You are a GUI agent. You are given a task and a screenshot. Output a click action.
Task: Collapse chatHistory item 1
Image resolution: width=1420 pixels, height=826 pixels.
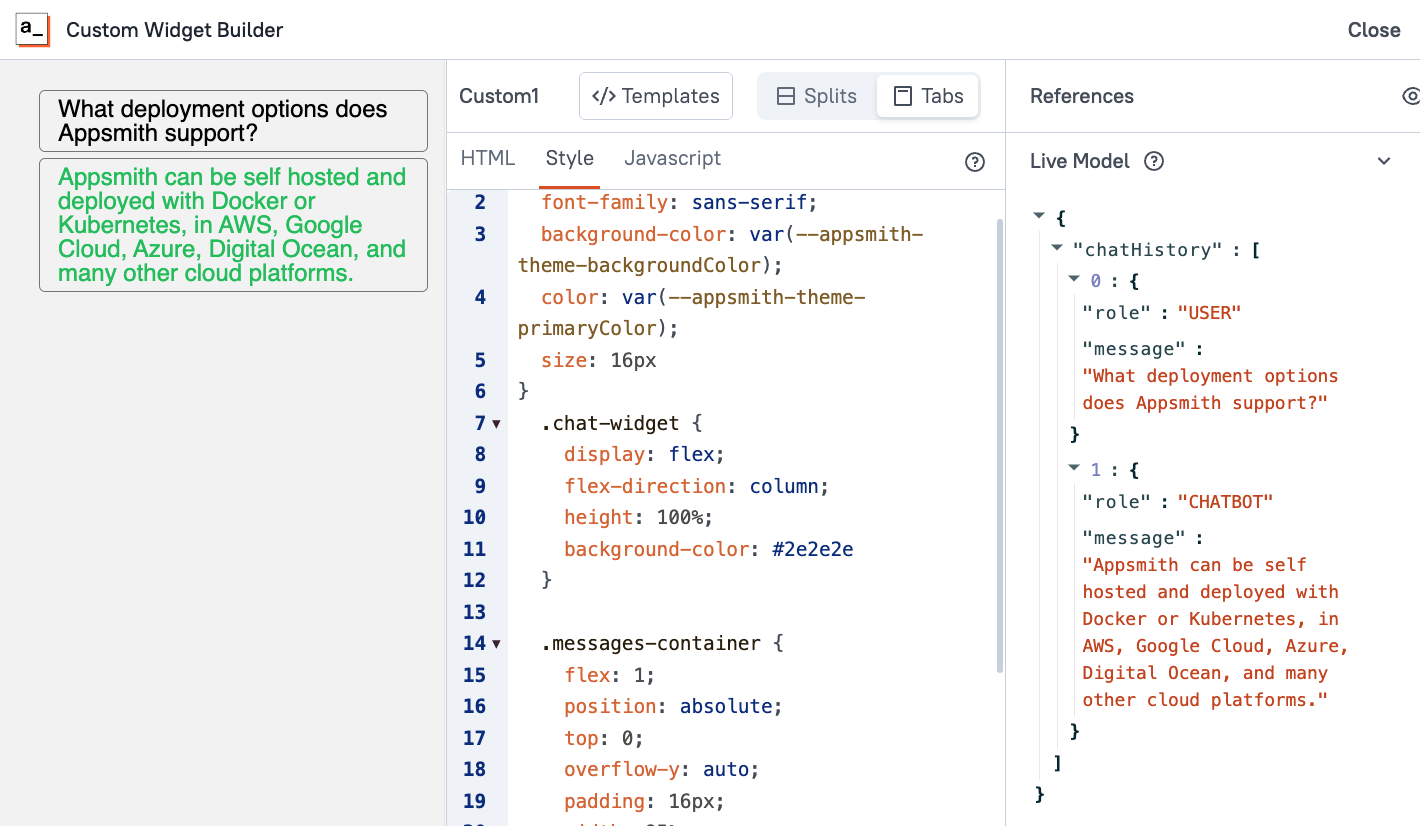[1074, 467]
